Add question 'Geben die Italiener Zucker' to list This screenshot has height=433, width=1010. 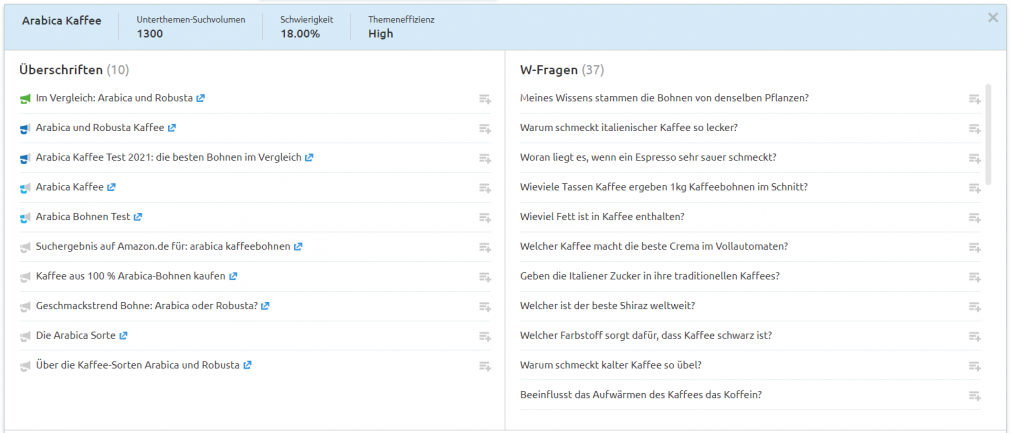point(975,276)
